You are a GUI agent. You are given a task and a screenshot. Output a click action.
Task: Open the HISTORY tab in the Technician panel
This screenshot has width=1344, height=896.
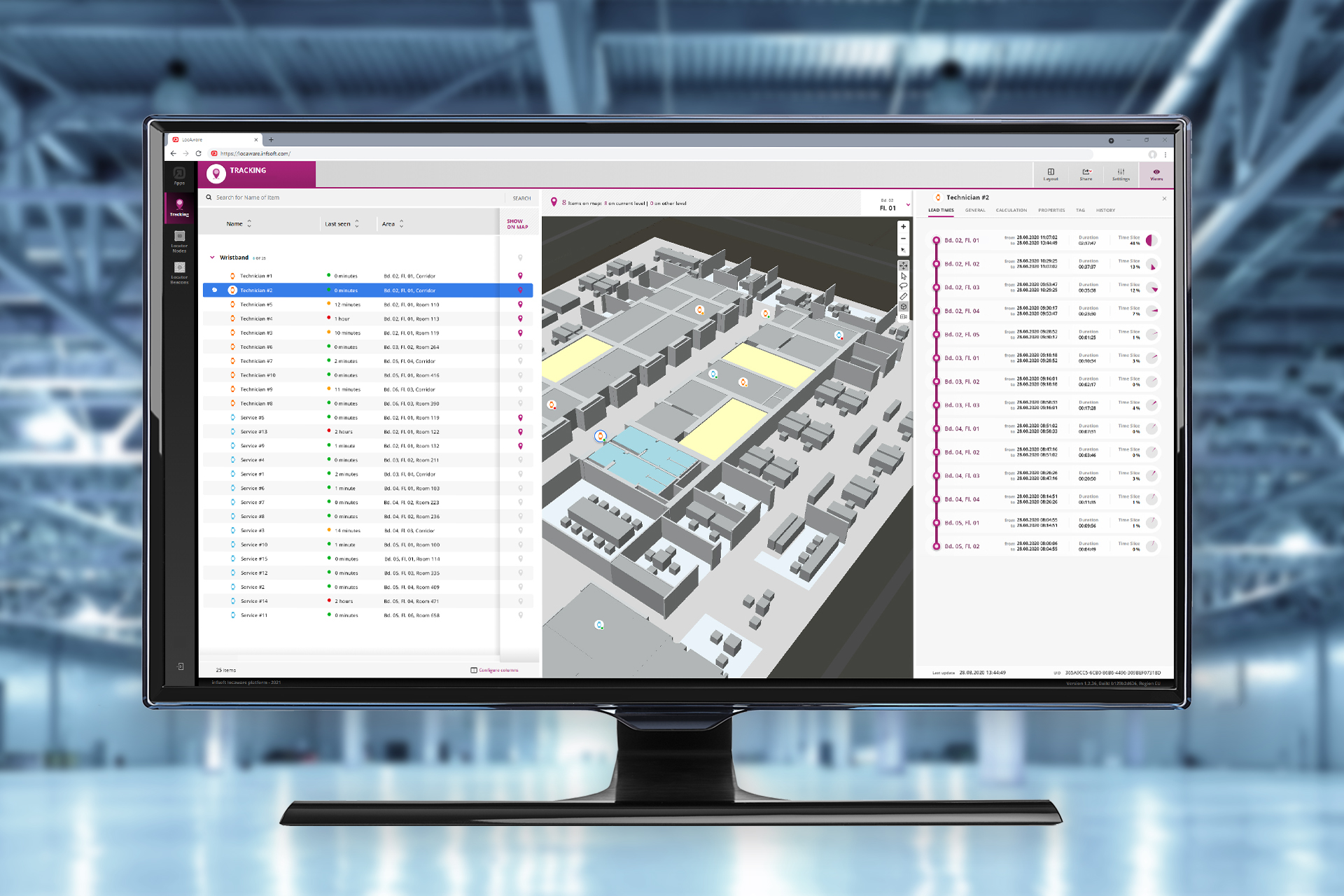(x=1105, y=210)
